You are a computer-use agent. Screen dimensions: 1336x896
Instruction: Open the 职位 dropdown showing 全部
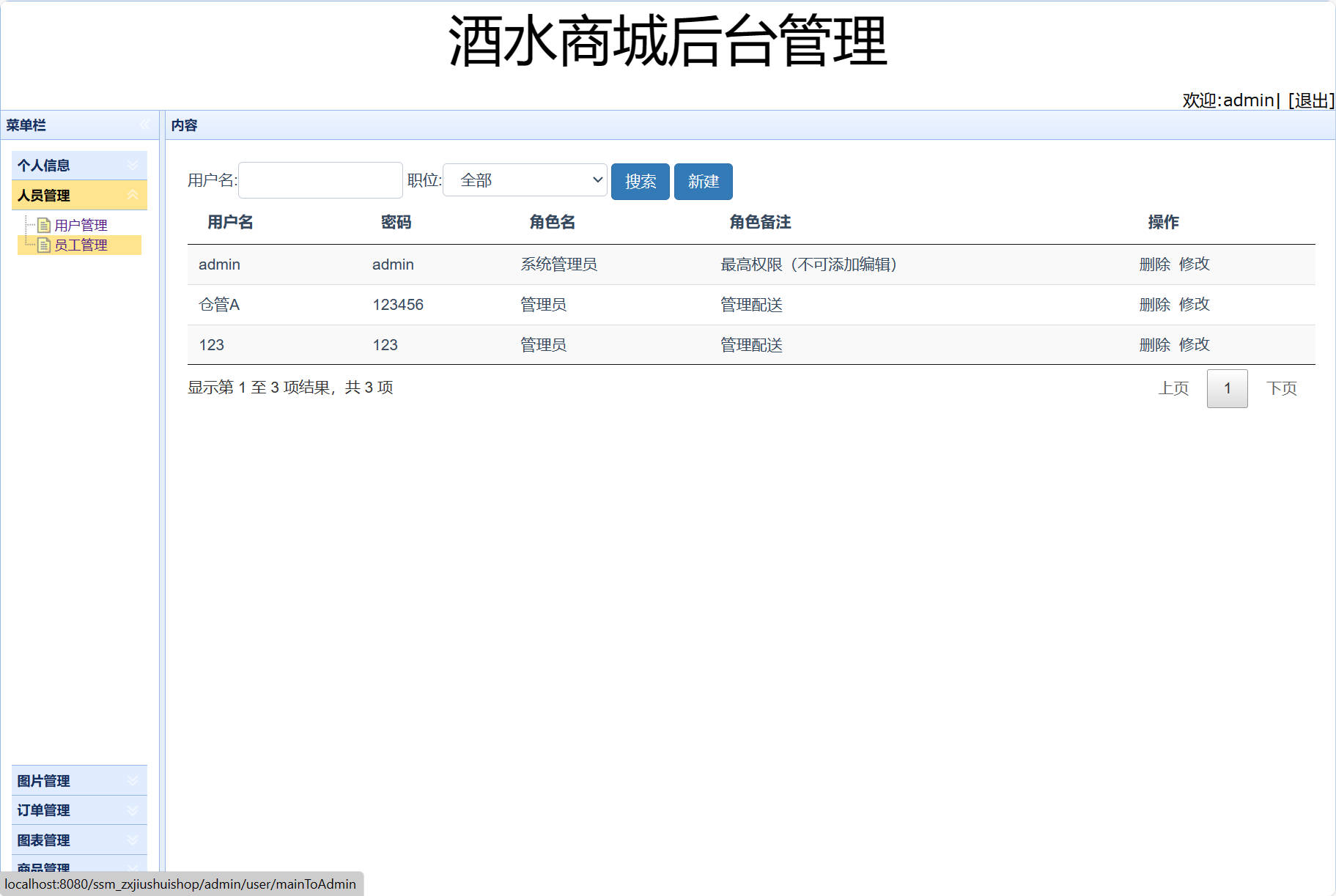(x=524, y=179)
